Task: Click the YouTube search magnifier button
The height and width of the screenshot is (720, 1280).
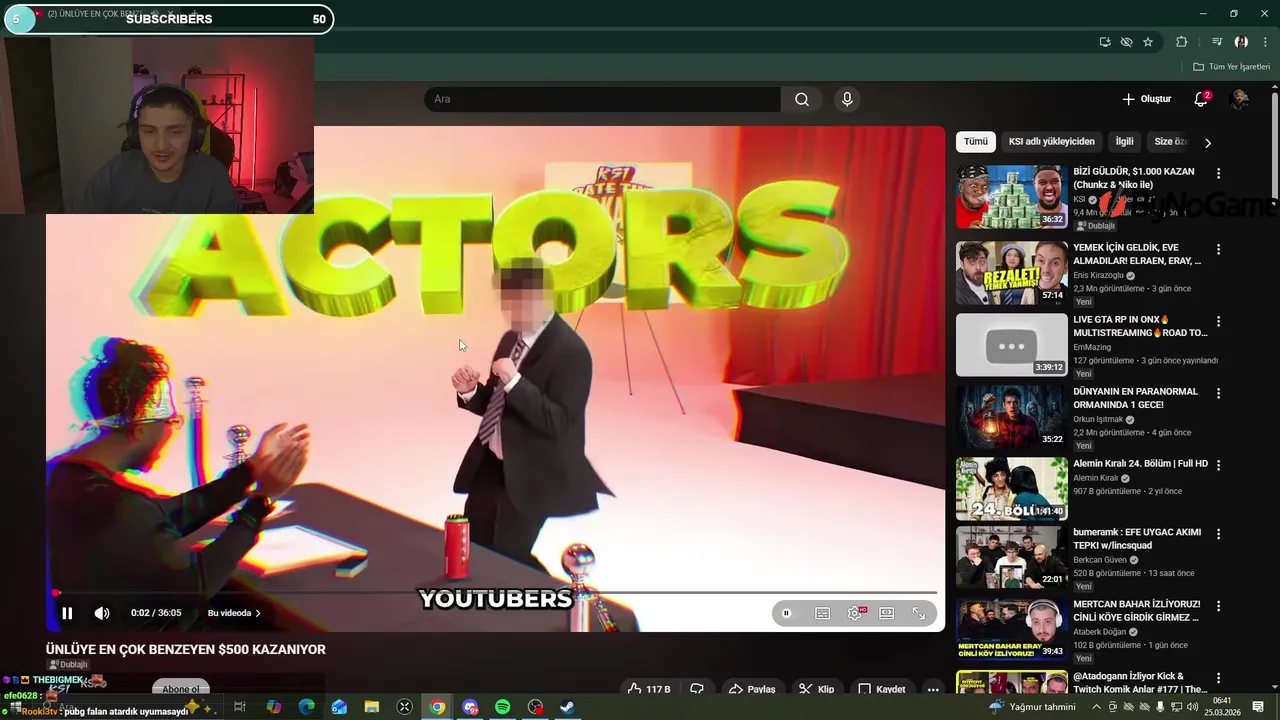Action: pos(802,99)
